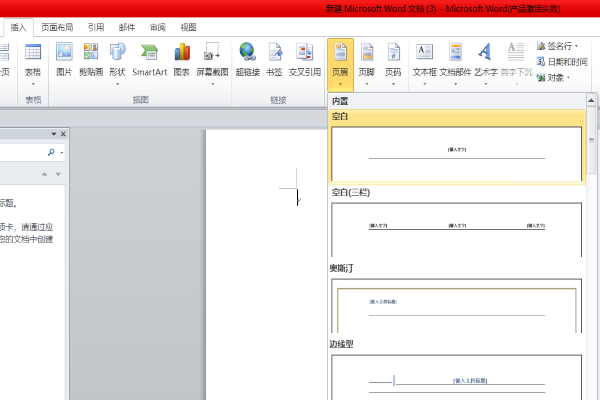
Task: Open the Shapes (形状) gallery
Action: (x=117, y=52)
